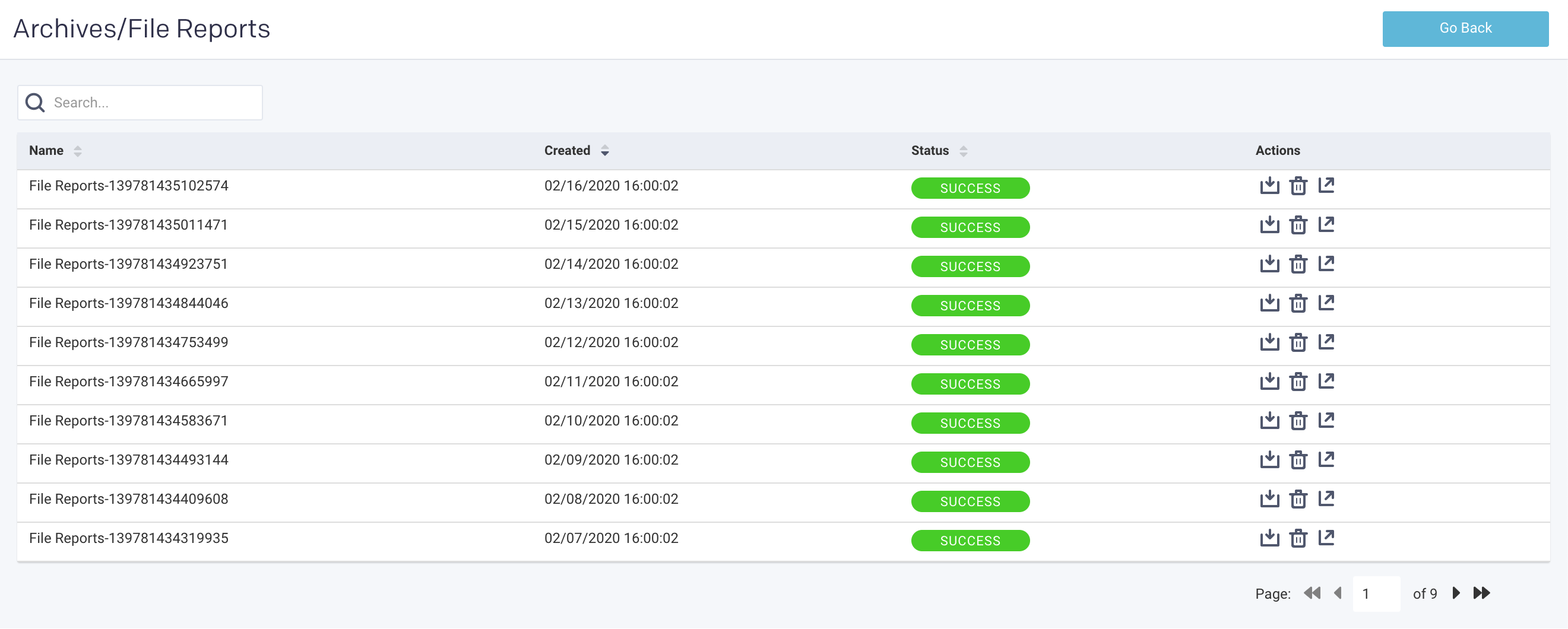Delete the 02/09/2020 file report
The image size is (1568, 629).
tap(1298, 460)
